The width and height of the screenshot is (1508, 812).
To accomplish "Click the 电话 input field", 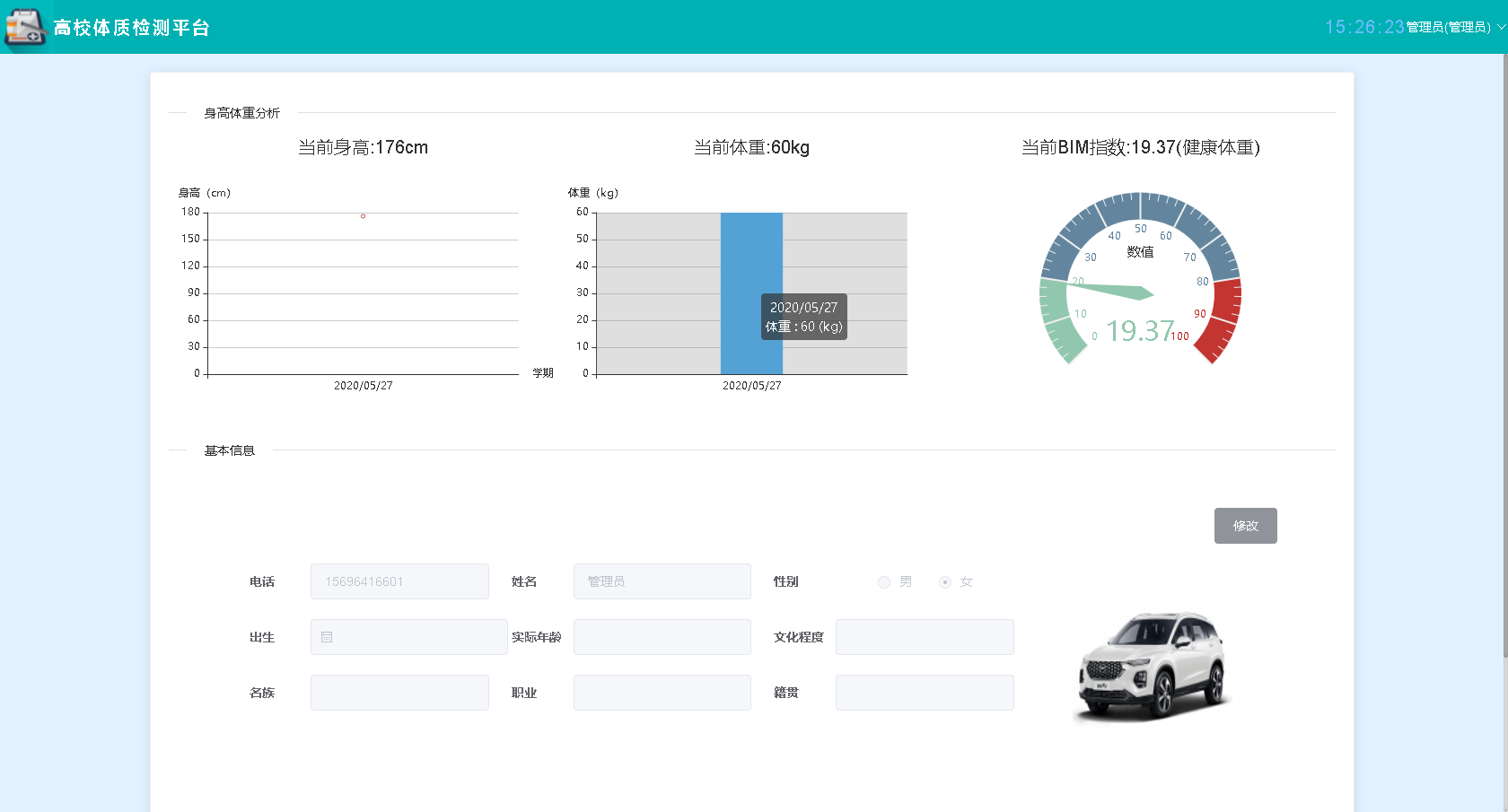I will [399, 581].
